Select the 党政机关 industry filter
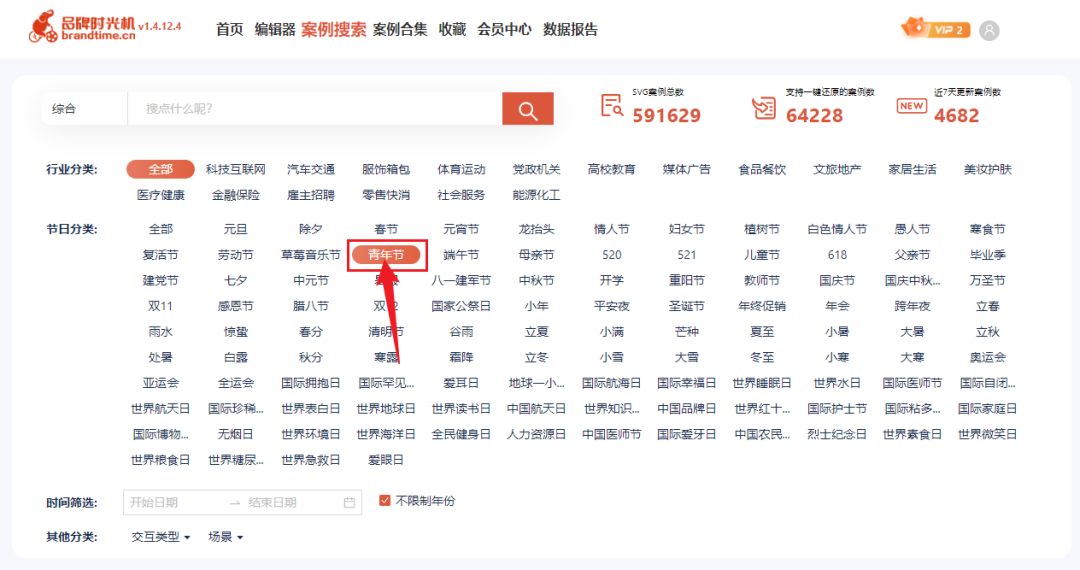1080x570 pixels. [537, 169]
